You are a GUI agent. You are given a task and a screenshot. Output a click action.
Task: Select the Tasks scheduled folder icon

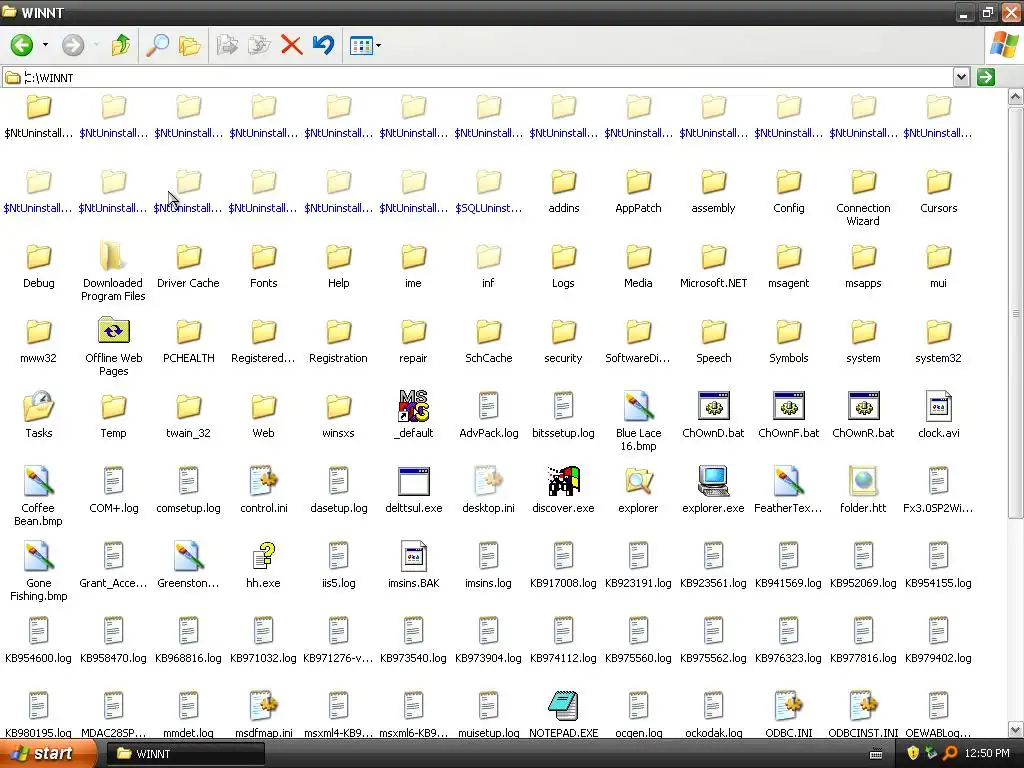tap(39, 415)
